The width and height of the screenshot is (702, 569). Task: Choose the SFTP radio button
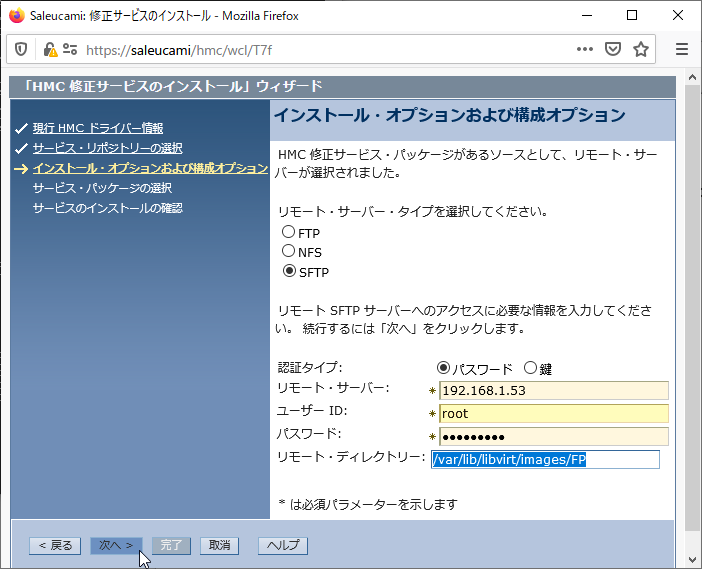click(289, 271)
